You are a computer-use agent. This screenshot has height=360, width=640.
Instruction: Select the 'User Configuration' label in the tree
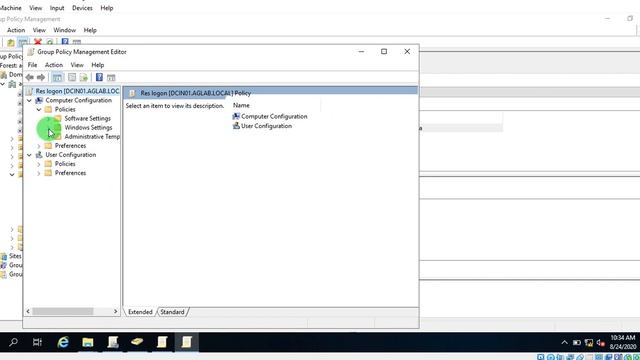point(71,155)
